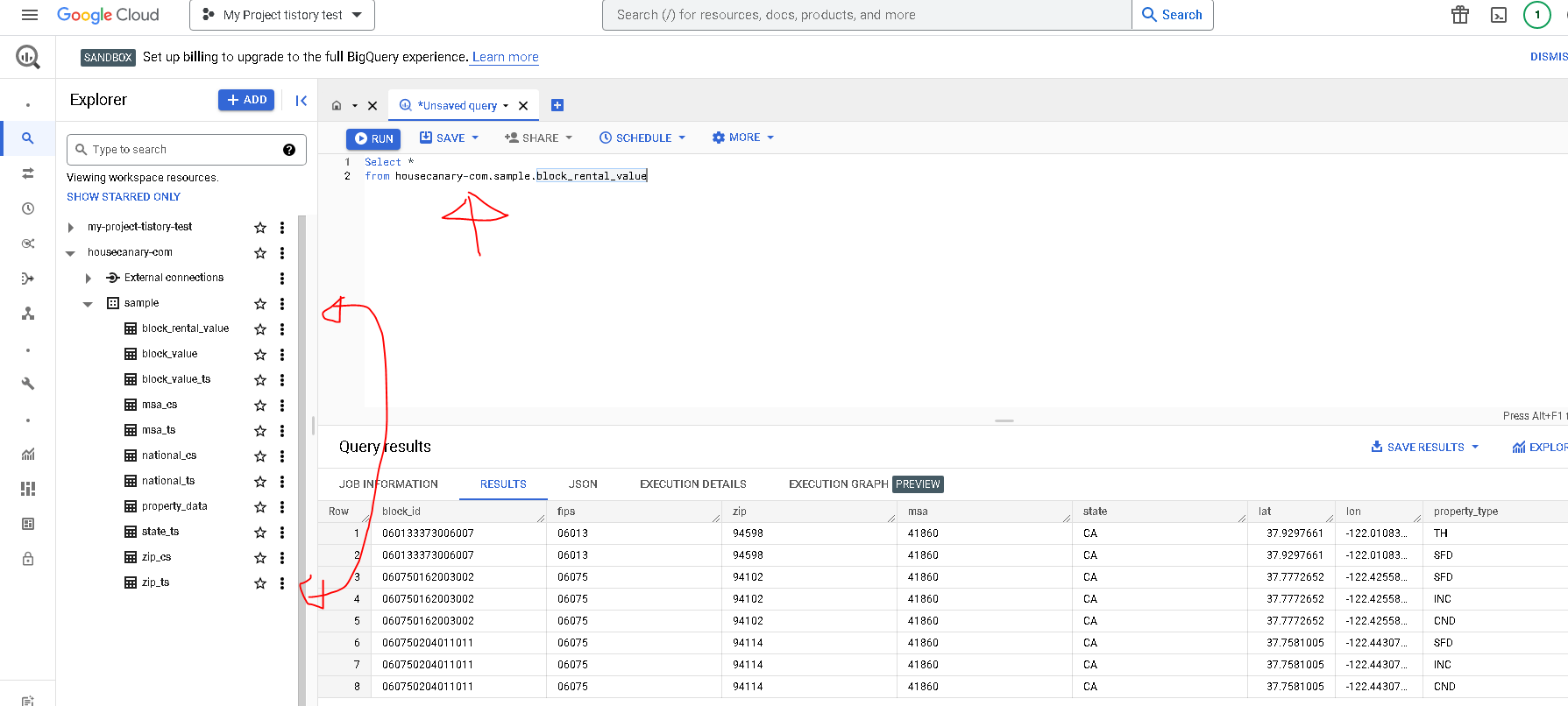Open the wrench administration sidebar icon
The height and width of the screenshot is (706, 1568).
point(28,384)
